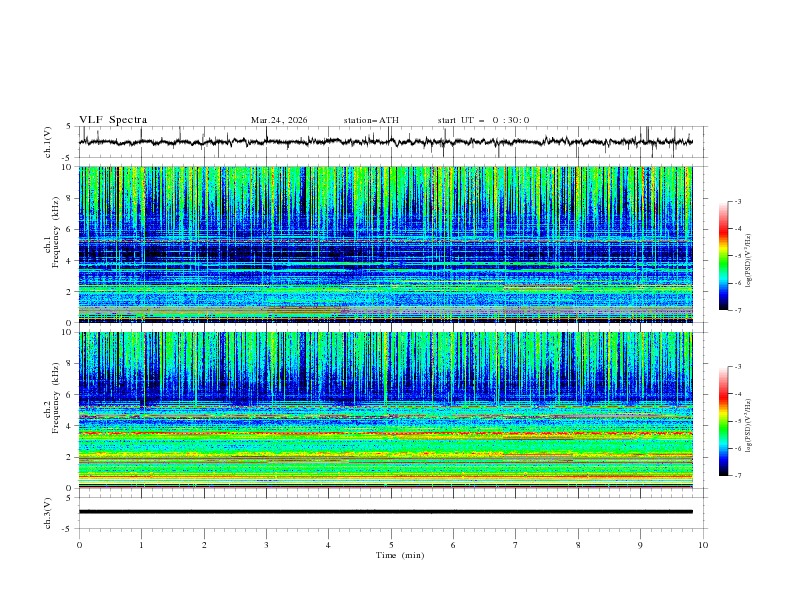792x612 pixels.
Task: Click the ch.2 spectrogram panel
Action: 385,410
